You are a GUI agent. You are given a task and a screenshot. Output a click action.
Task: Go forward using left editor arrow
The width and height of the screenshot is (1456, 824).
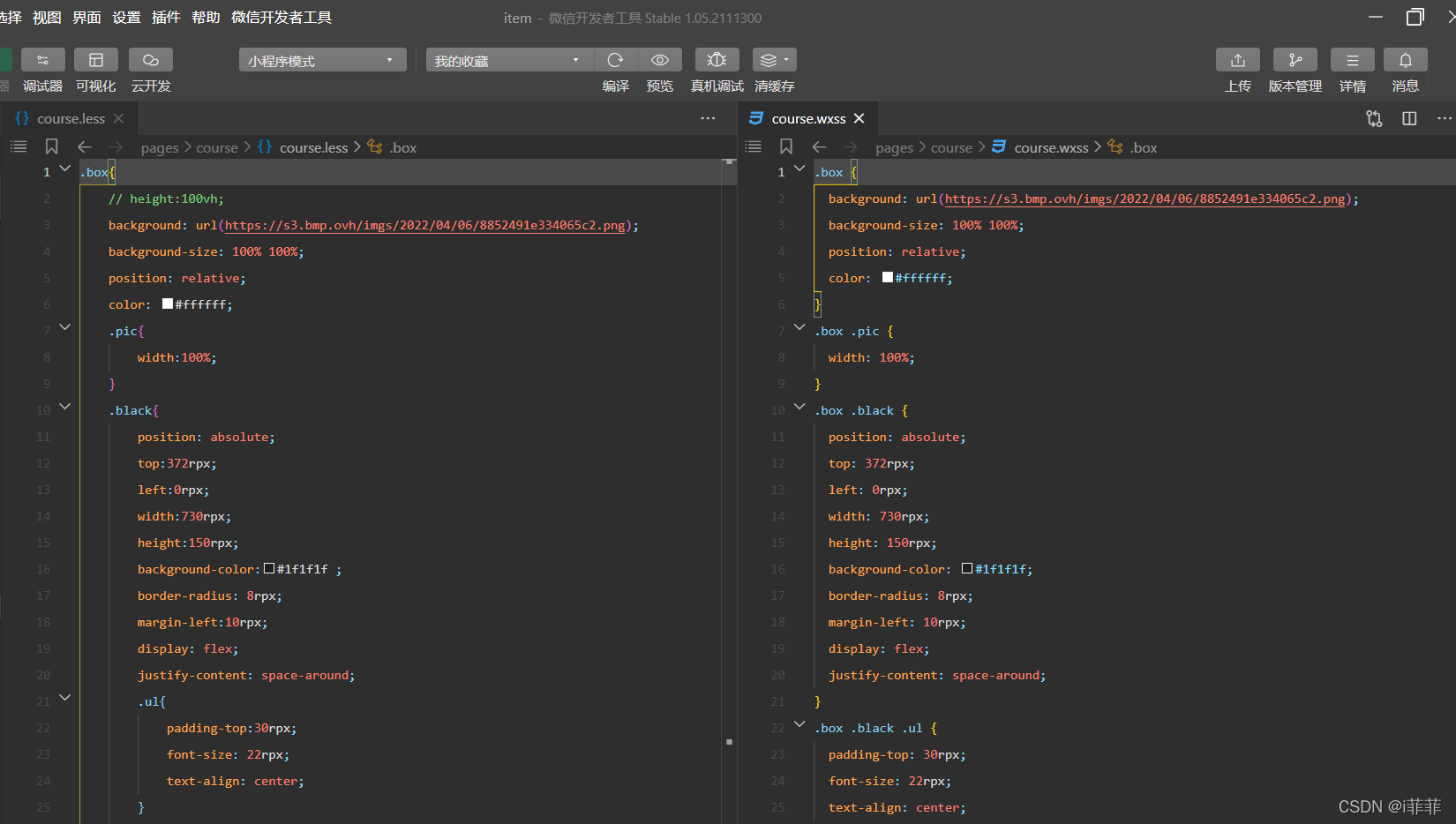coord(116,146)
